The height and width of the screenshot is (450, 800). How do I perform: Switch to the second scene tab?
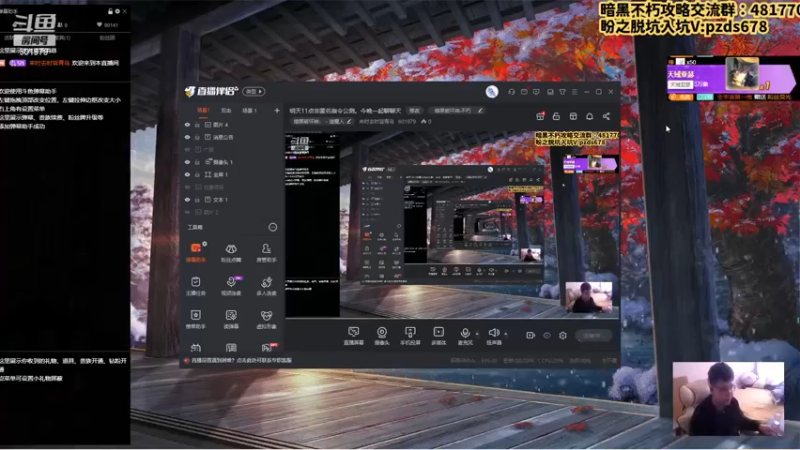pyautogui.click(x=226, y=110)
